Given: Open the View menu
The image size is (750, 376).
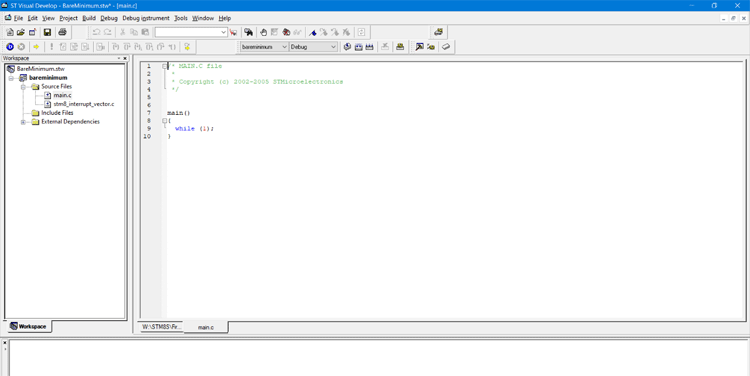Looking at the screenshot, I should (x=48, y=18).
